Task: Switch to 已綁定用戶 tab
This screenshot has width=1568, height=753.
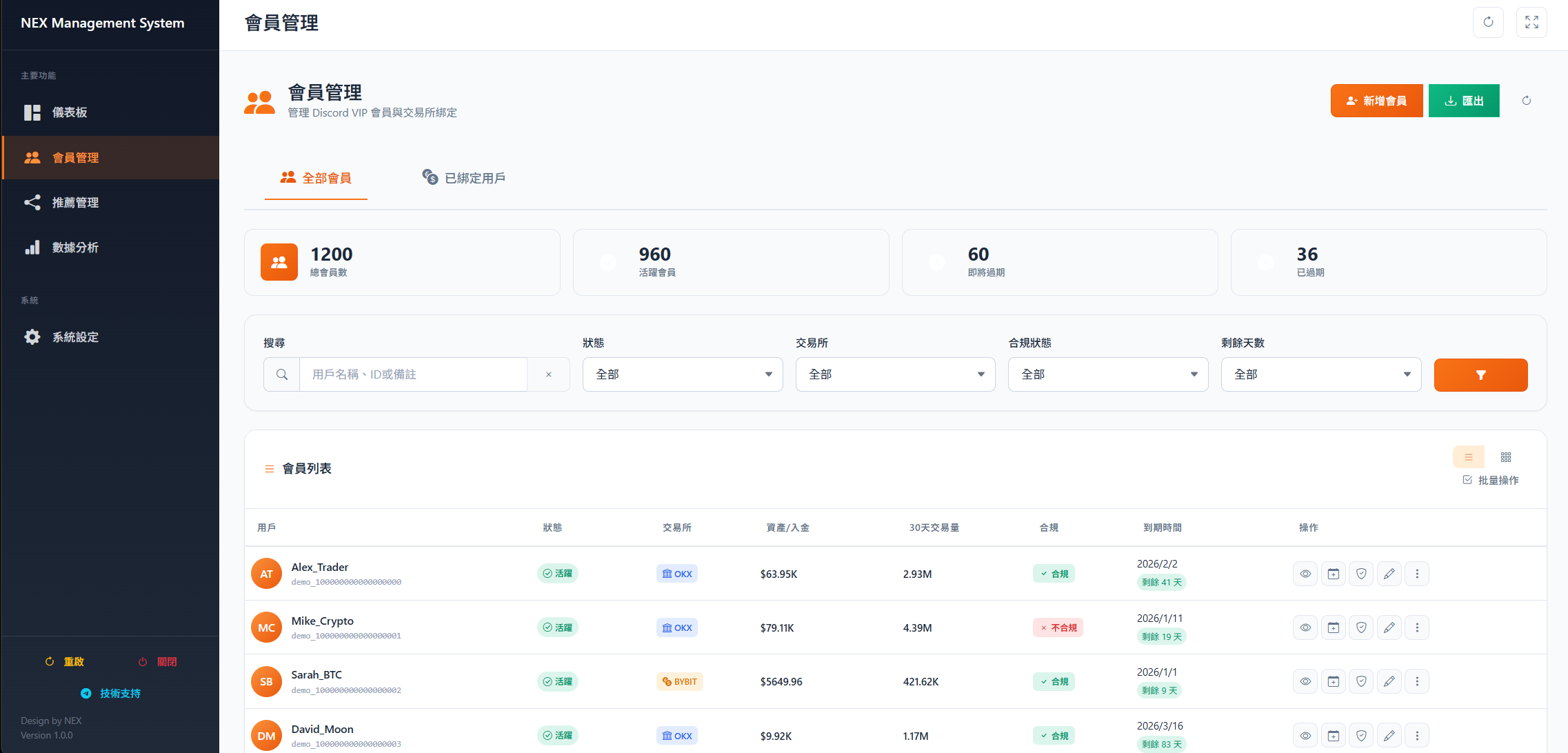Action: pyautogui.click(x=464, y=178)
